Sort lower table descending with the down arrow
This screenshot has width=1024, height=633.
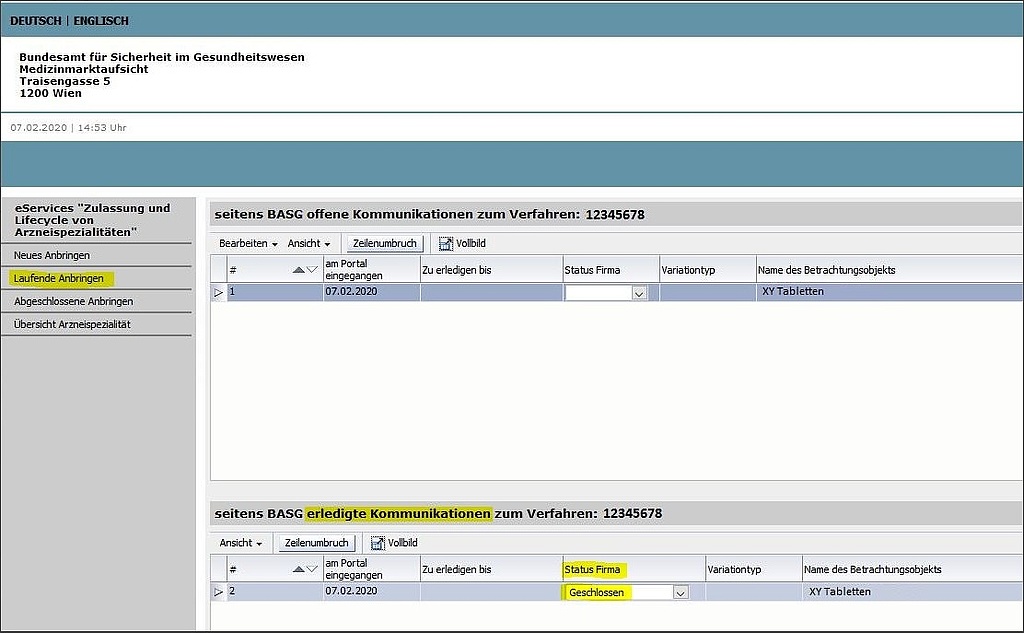click(x=312, y=567)
